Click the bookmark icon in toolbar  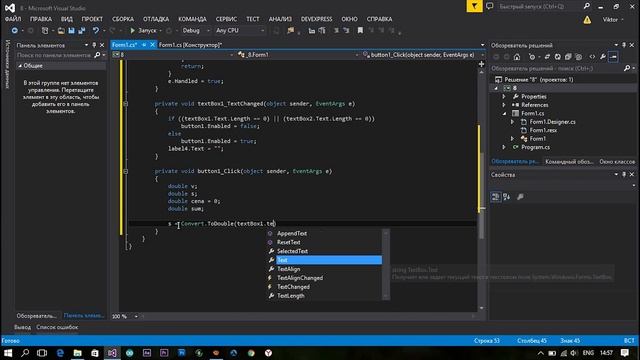coord(360,31)
